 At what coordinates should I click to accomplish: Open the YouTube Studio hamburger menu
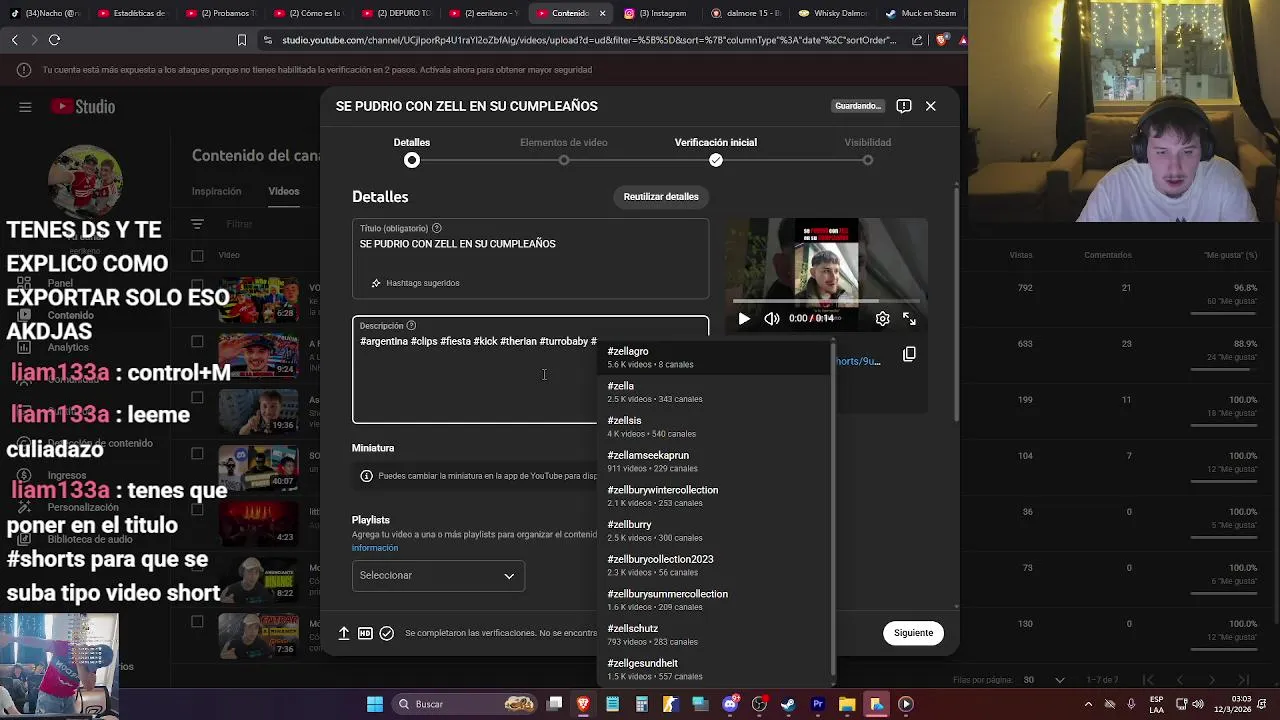[x=25, y=107]
